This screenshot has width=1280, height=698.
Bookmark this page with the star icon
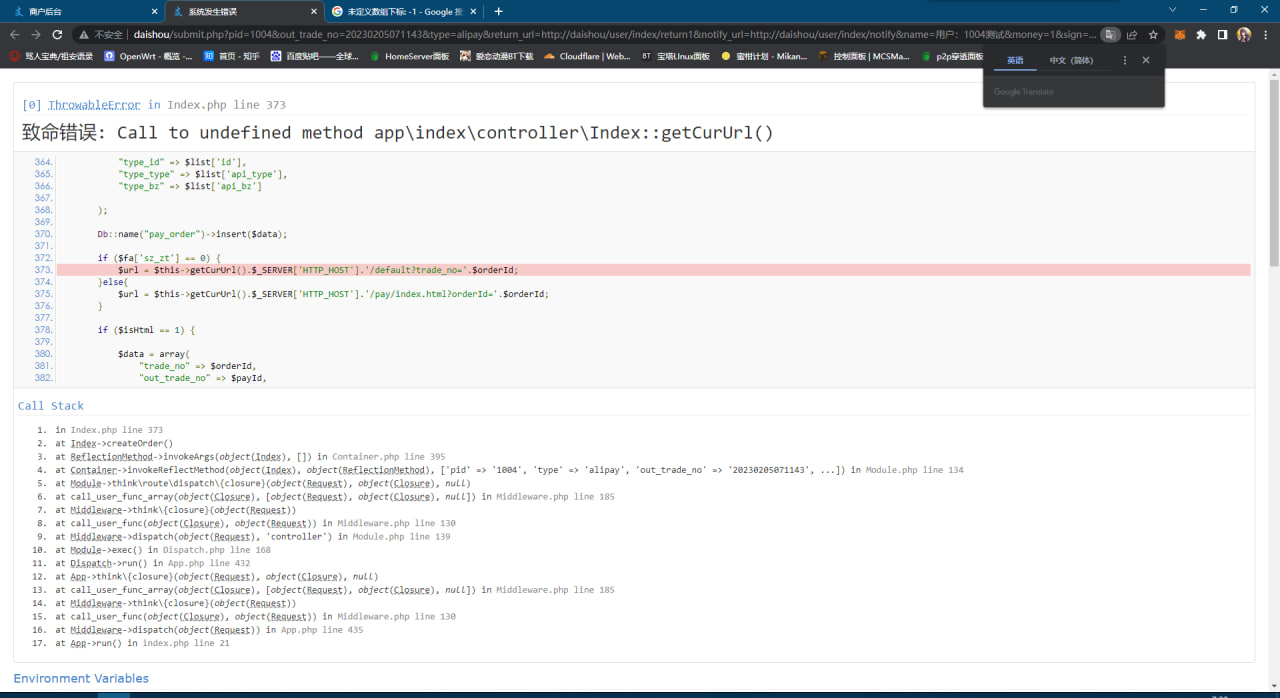point(1153,34)
